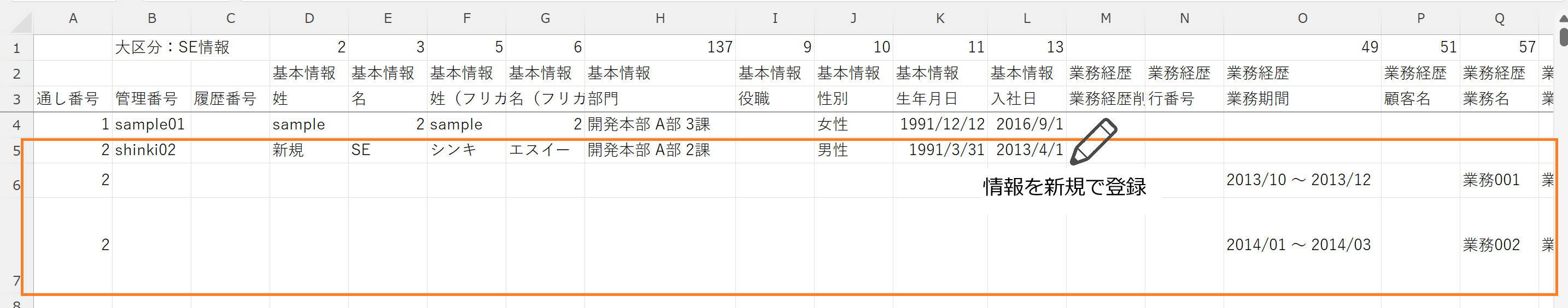Select column H header
Viewport: 1568px width, 308px height.
point(660,18)
